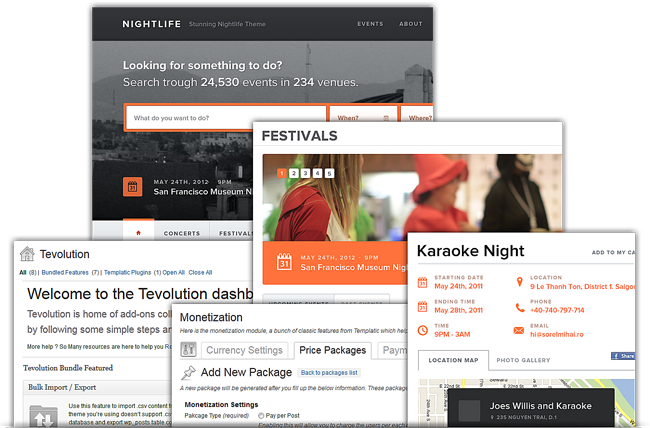Click the NIGHTLIFE site logo
The height and width of the screenshot is (428, 650).
151,24
